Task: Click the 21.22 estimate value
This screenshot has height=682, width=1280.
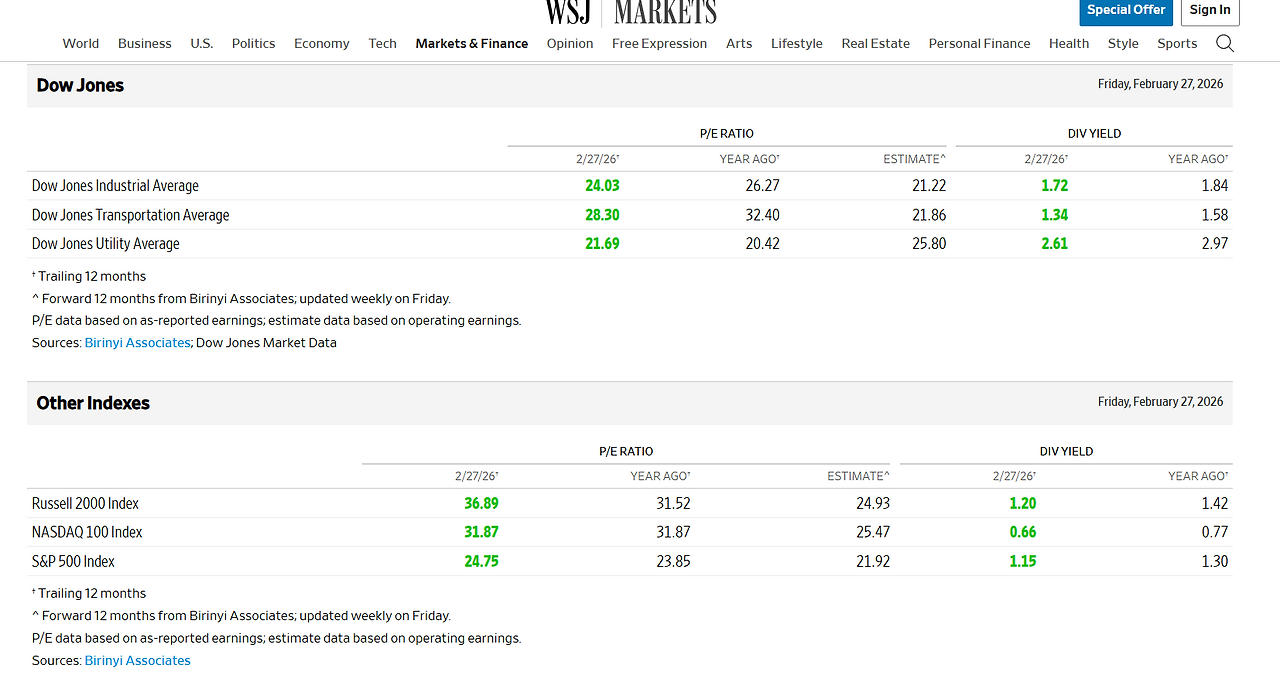Action: [x=929, y=186]
